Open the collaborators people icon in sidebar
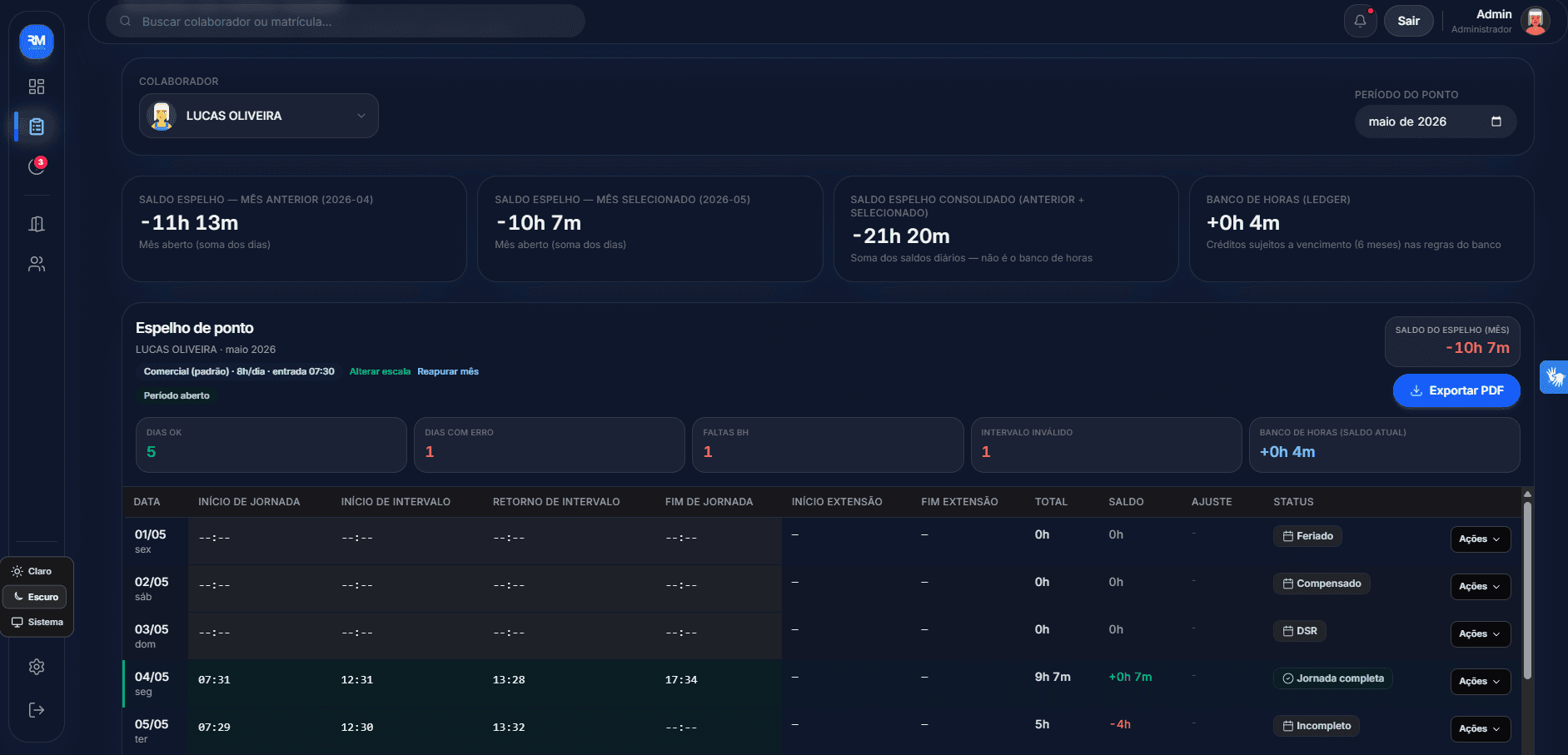The image size is (1568, 755). (37, 264)
